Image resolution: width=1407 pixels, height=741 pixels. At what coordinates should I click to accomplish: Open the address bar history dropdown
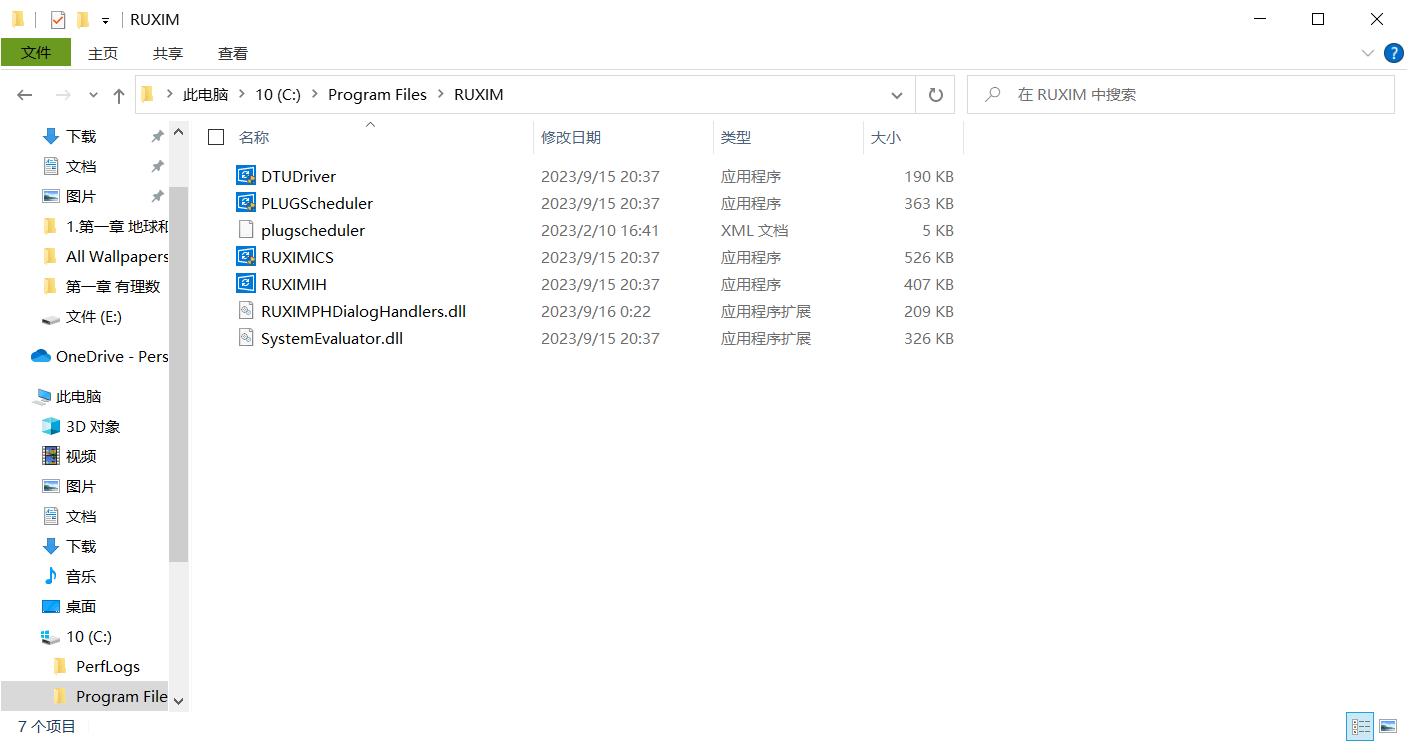point(897,95)
